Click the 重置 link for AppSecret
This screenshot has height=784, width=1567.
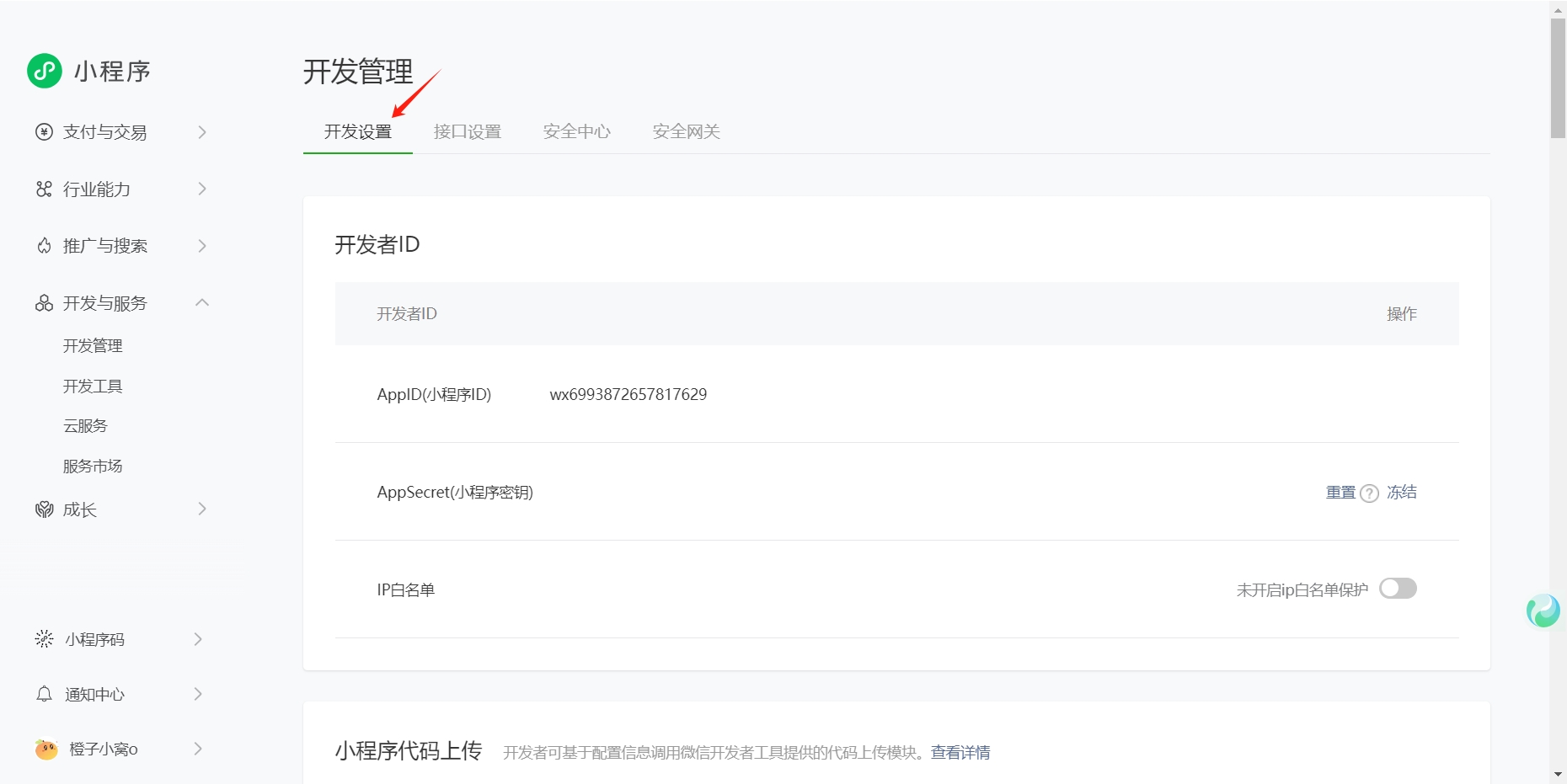tap(1341, 493)
